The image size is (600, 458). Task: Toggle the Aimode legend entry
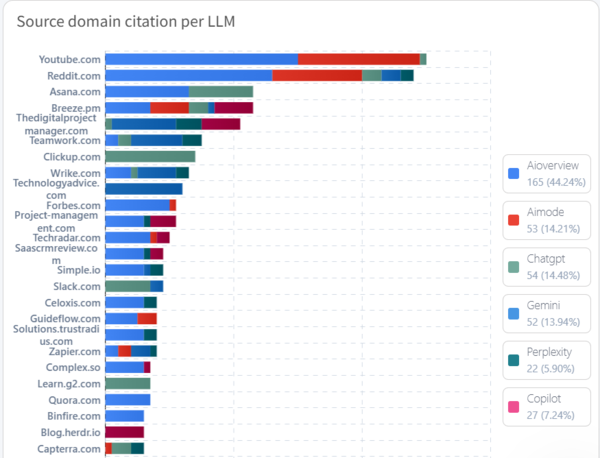click(x=546, y=220)
